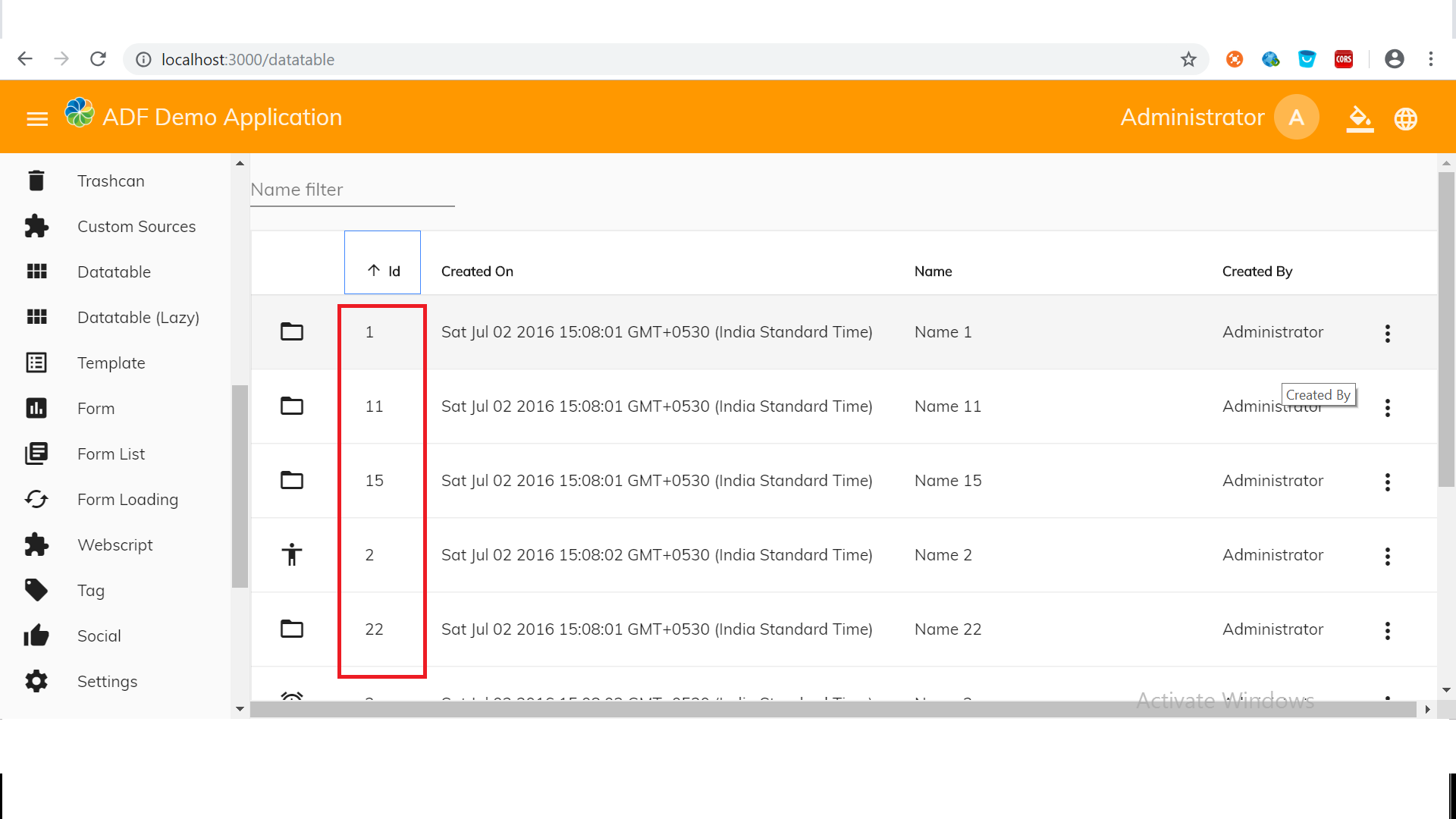
Task: Click Form Loading in sidebar
Action: click(128, 499)
